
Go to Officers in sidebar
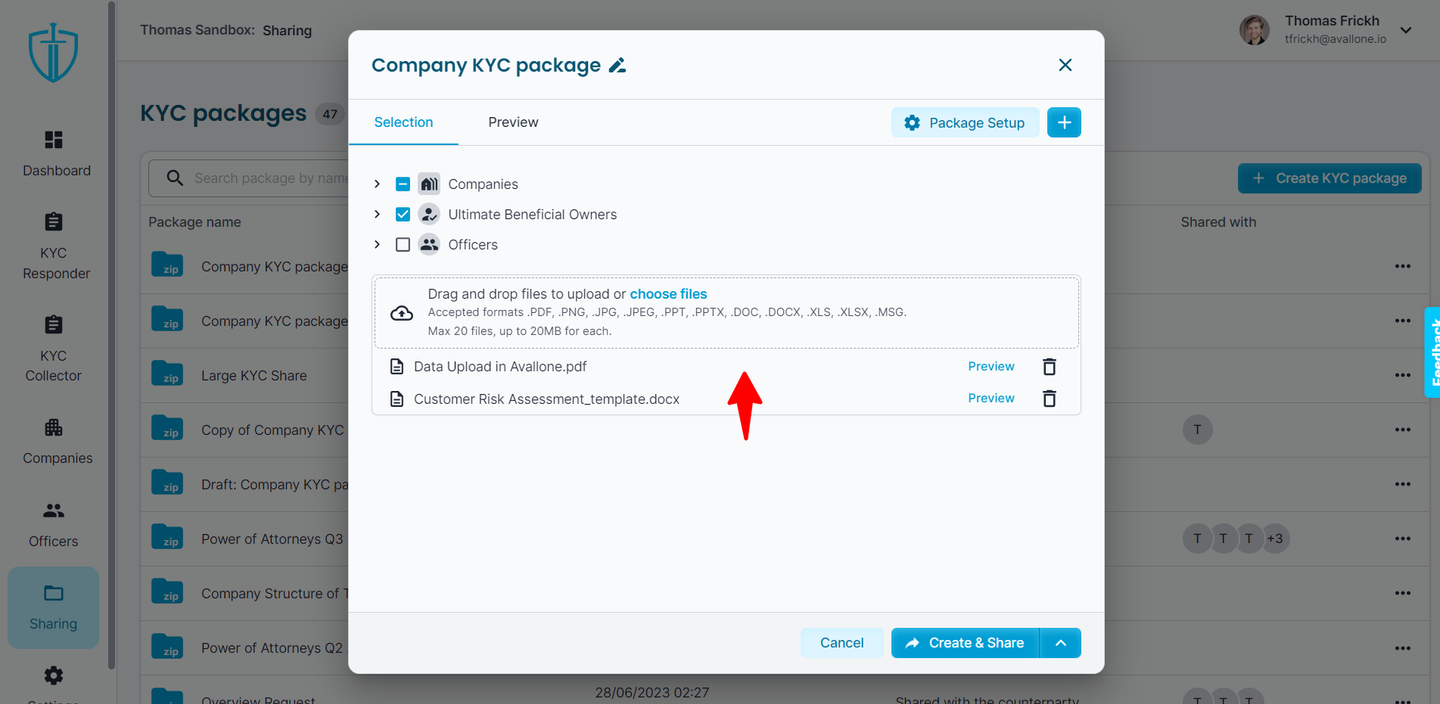54,525
